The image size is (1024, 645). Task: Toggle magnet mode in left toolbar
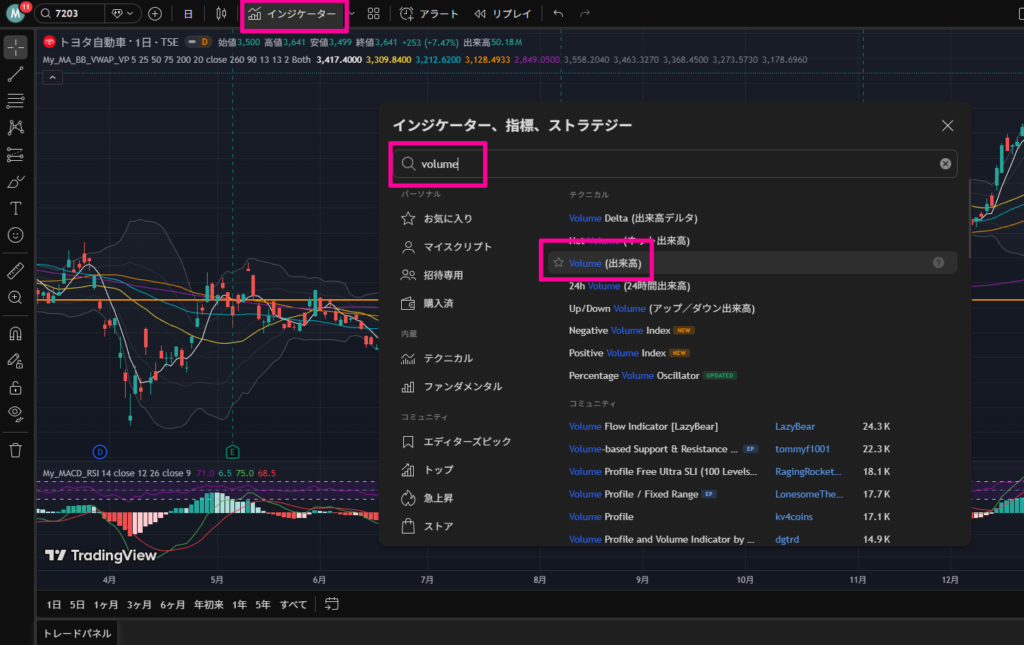click(15, 333)
